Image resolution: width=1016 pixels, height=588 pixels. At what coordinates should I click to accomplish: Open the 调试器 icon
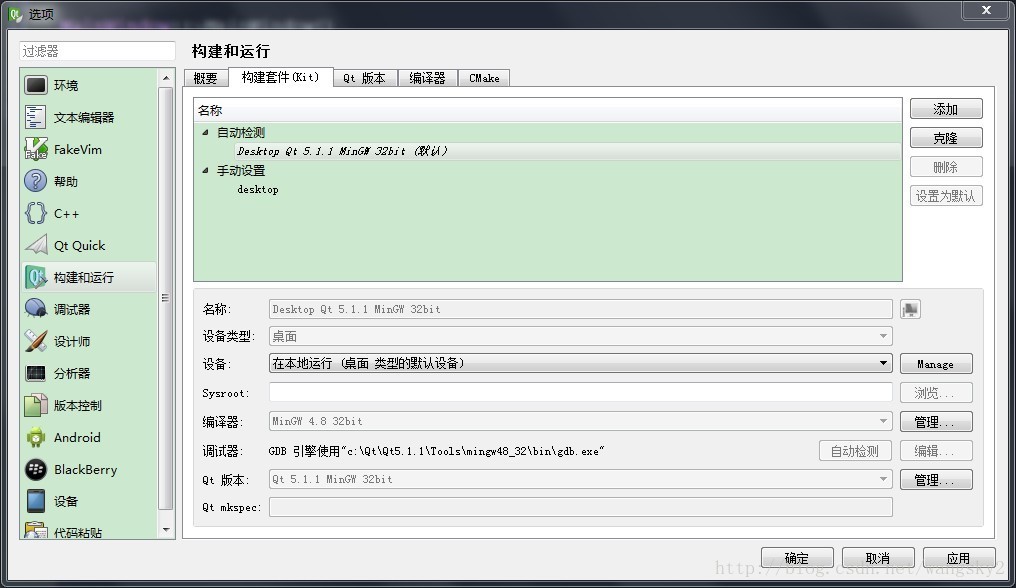pyautogui.click(x=36, y=309)
